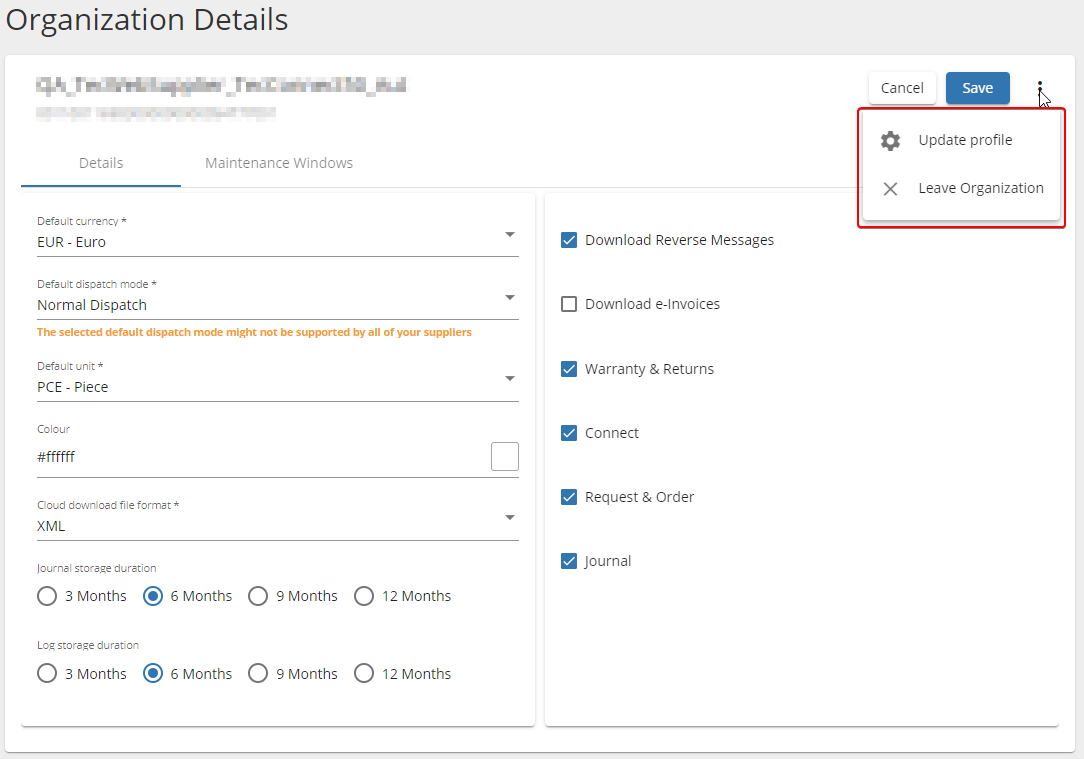1084x759 pixels.
Task: Click the X icon beside Leave Organization
Action: click(890, 188)
